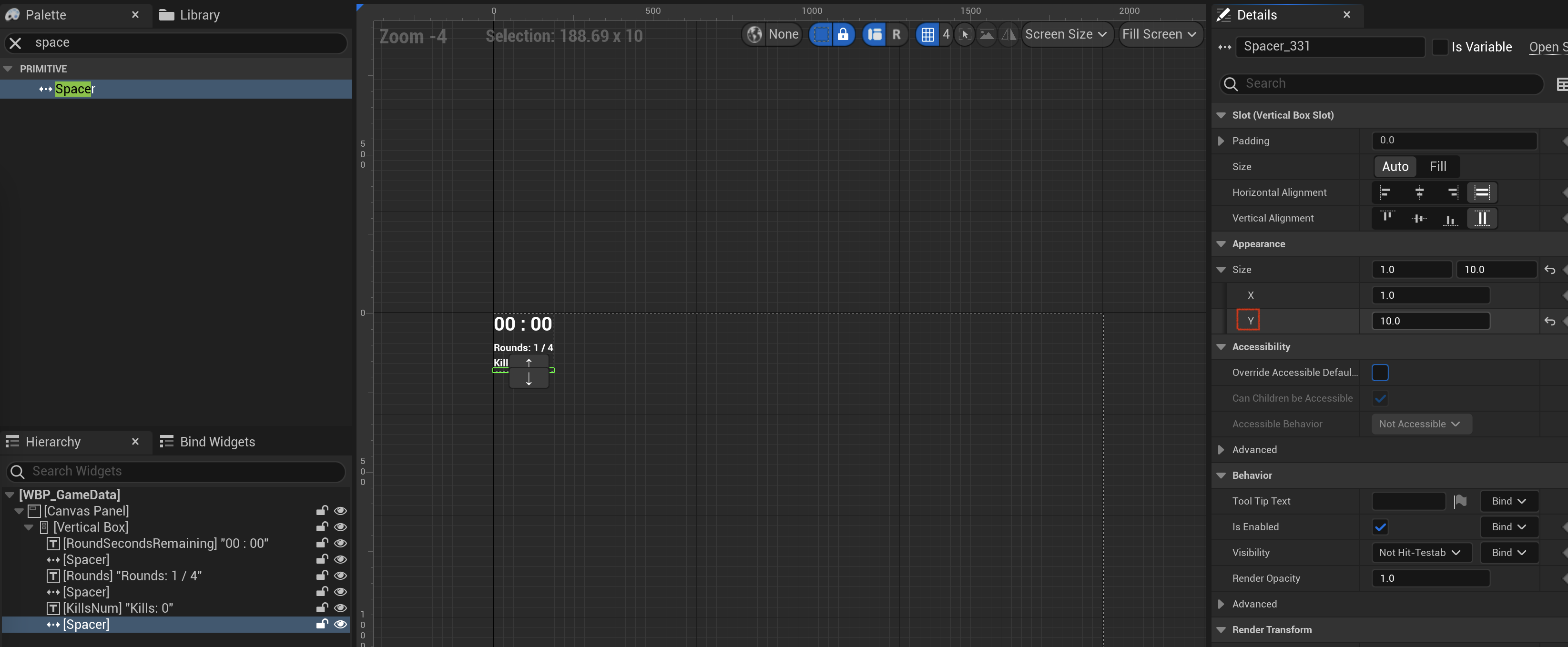This screenshot has height=647, width=1568.
Task: Click the zoom to fit icon
Action: pos(964,35)
